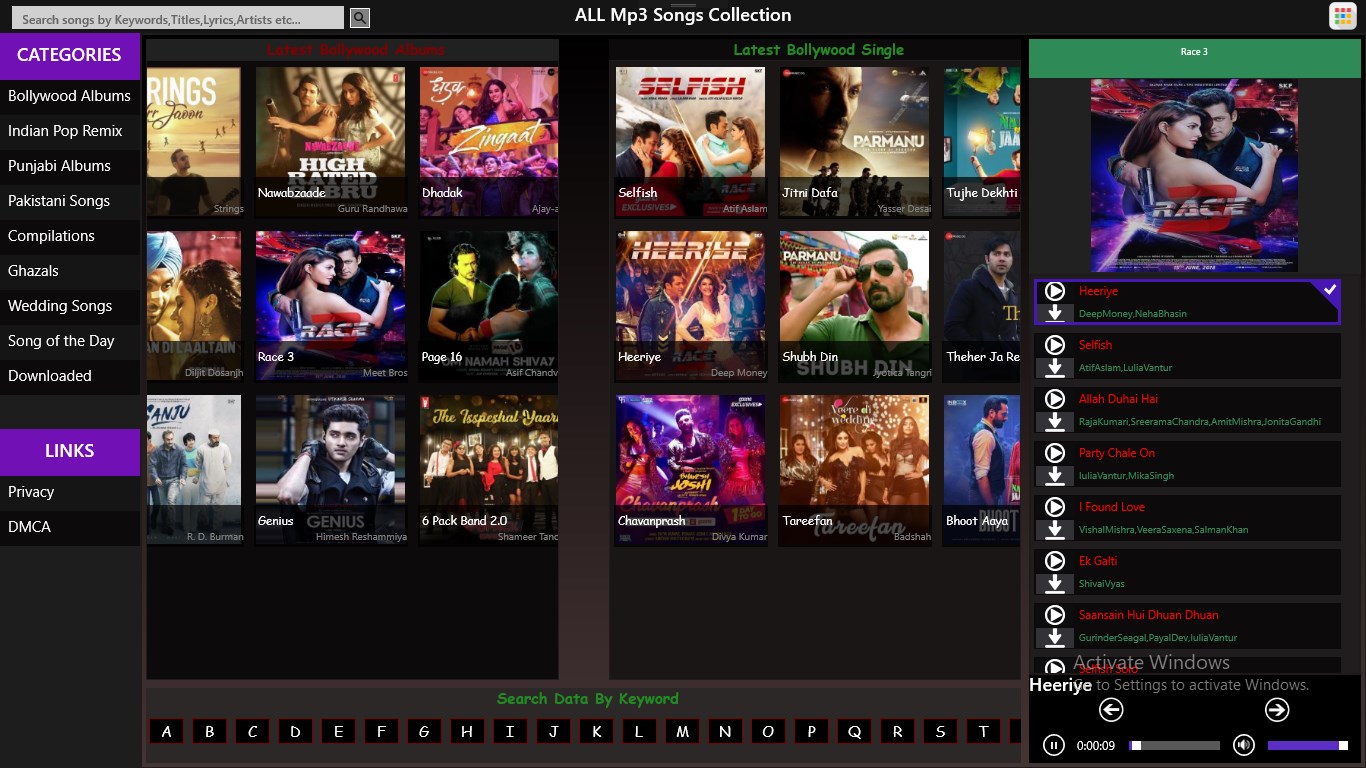Open the Tareefan single thumbnail
Viewport: 1366px width, 768px height.
coord(855,470)
